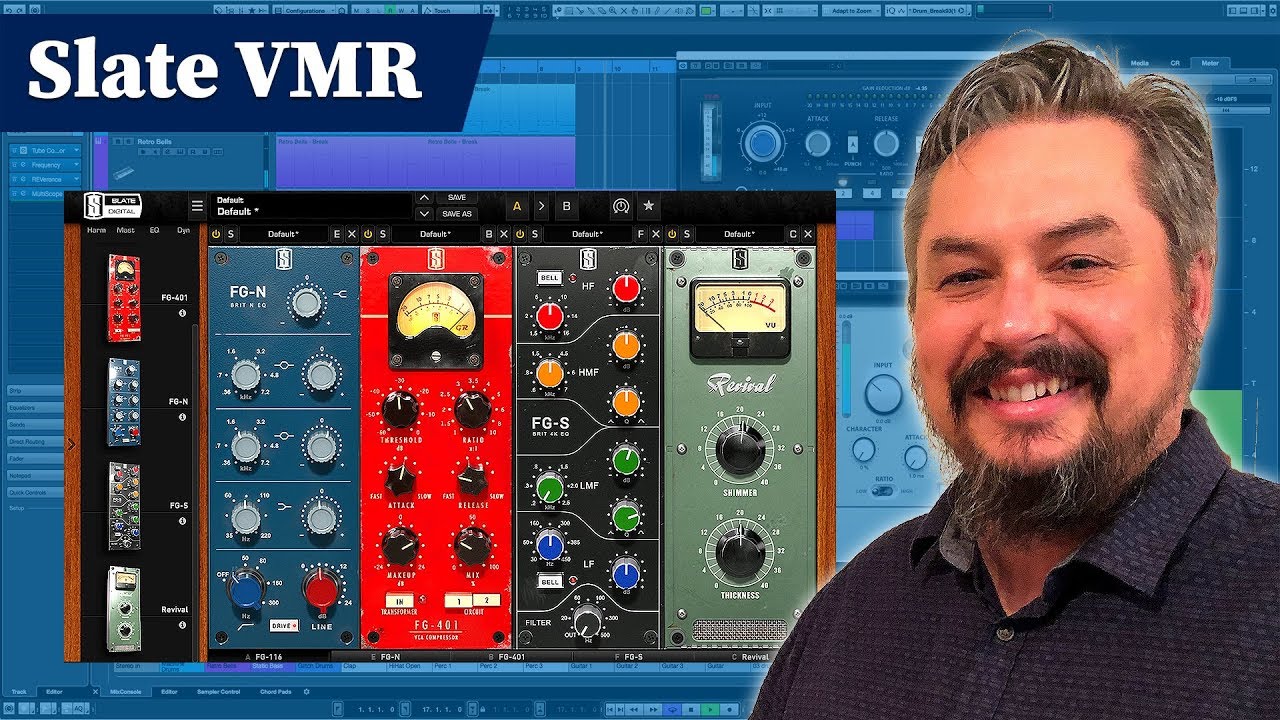
Task: Toggle power on the Revival module
Action: (x=672, y=234)
